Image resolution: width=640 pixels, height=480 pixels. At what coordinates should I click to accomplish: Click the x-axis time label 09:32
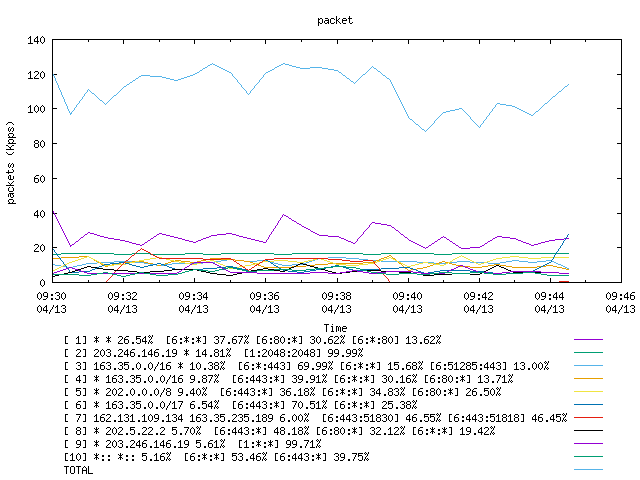[x=122, y=296]
